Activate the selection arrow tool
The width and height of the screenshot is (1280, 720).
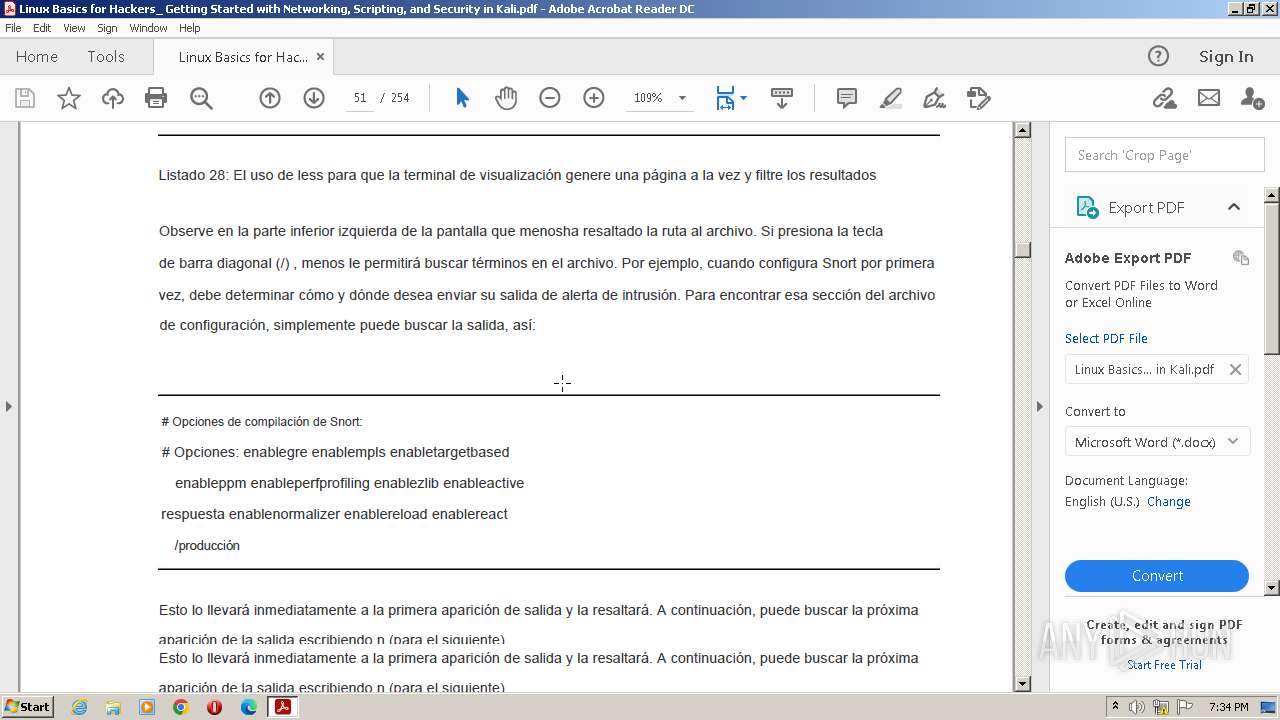coord(462,98)
